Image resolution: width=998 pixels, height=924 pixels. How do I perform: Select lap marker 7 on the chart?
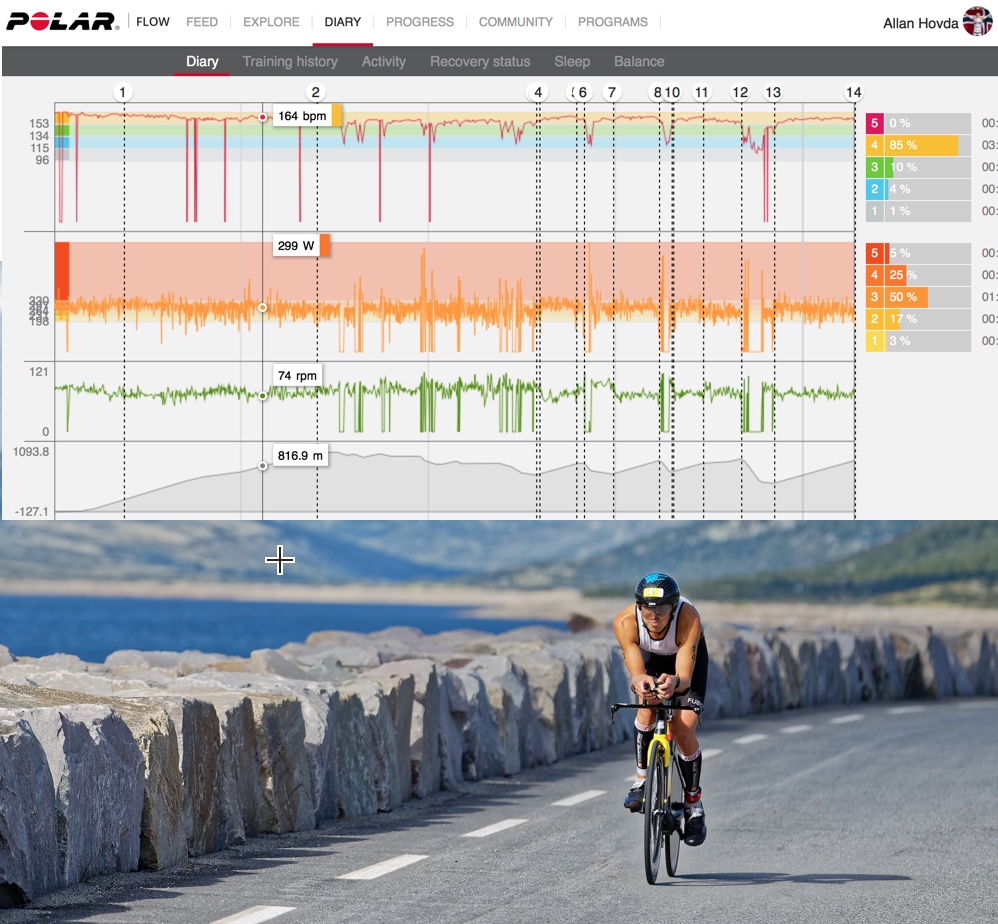point(611,91)
